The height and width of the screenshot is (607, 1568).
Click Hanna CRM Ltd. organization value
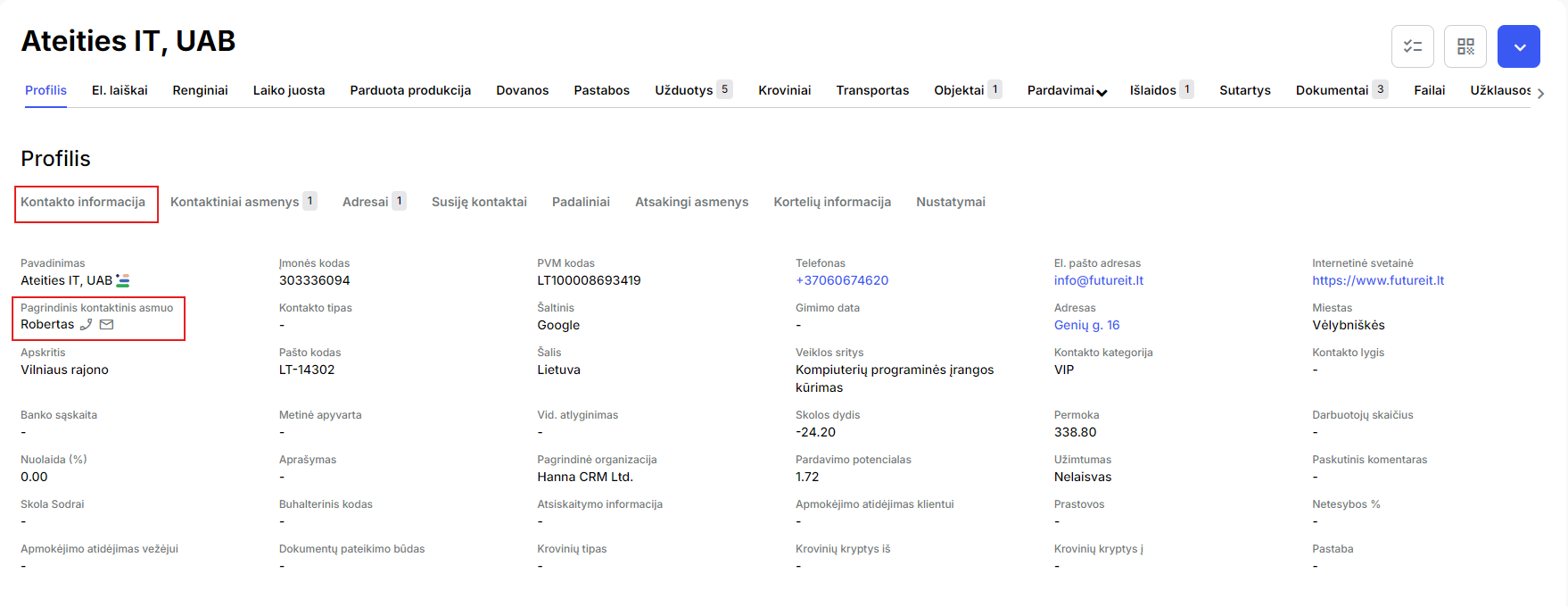(585, 477)
